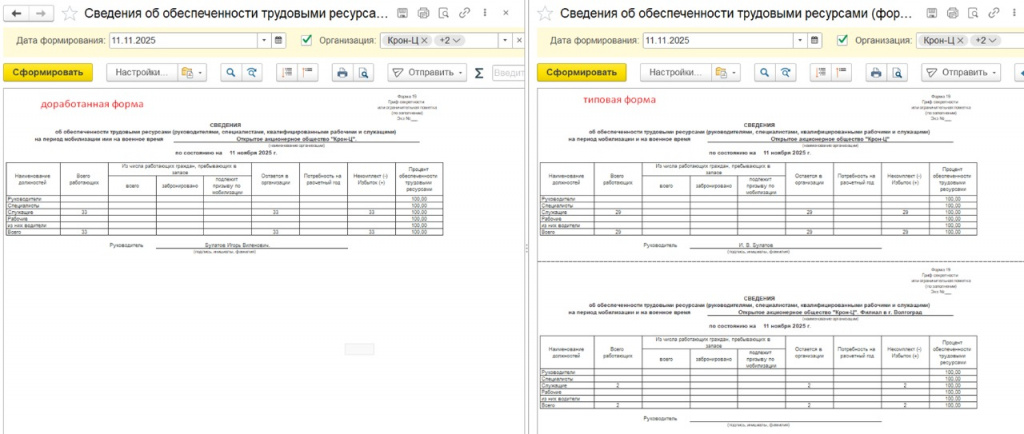The image size is (1024, 434).
Task: Expand all groups icon in left toolbar
Action: pos(286,72)
